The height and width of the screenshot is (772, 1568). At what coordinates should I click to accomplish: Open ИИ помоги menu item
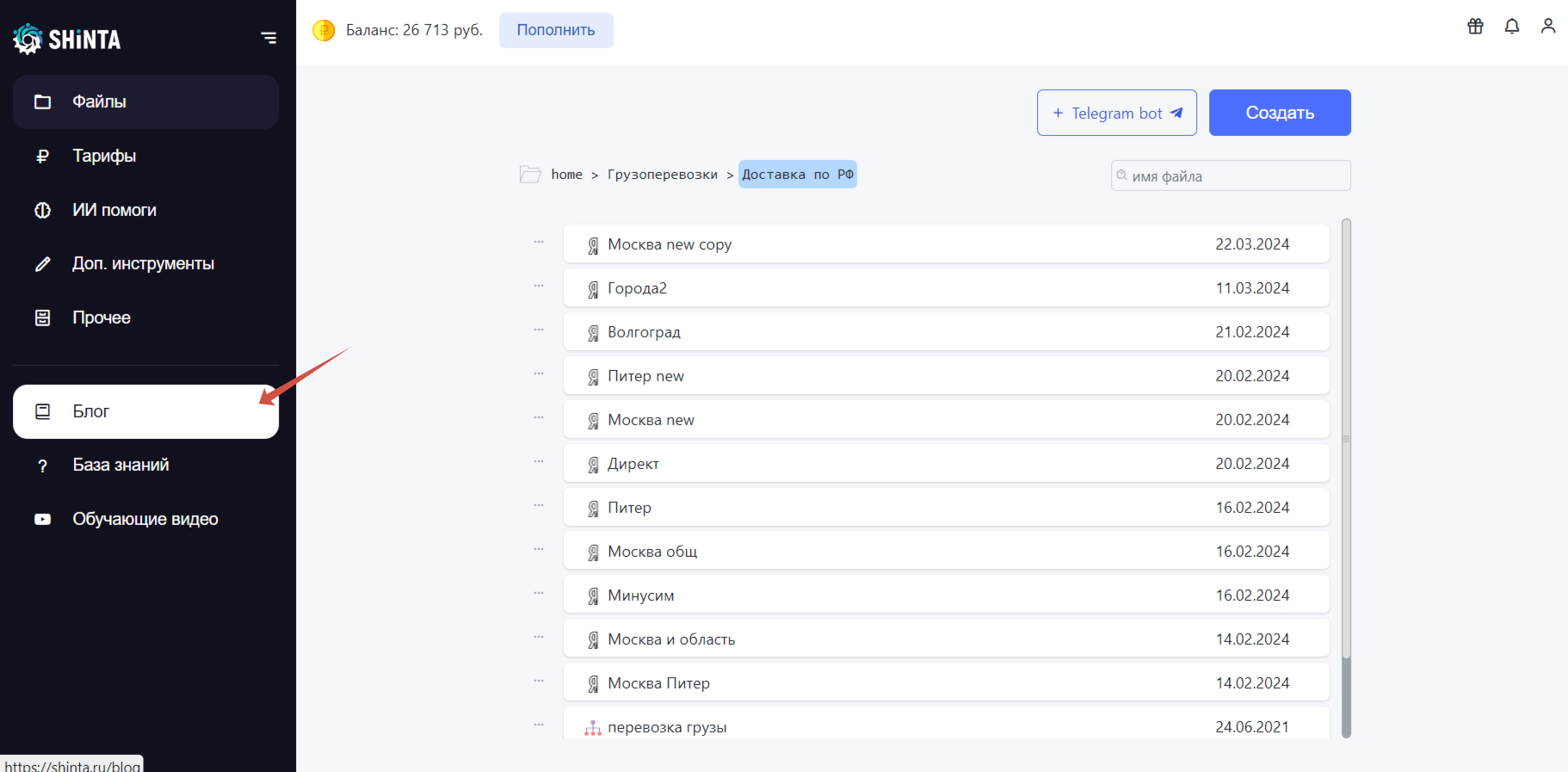click(x=145, y=210)
